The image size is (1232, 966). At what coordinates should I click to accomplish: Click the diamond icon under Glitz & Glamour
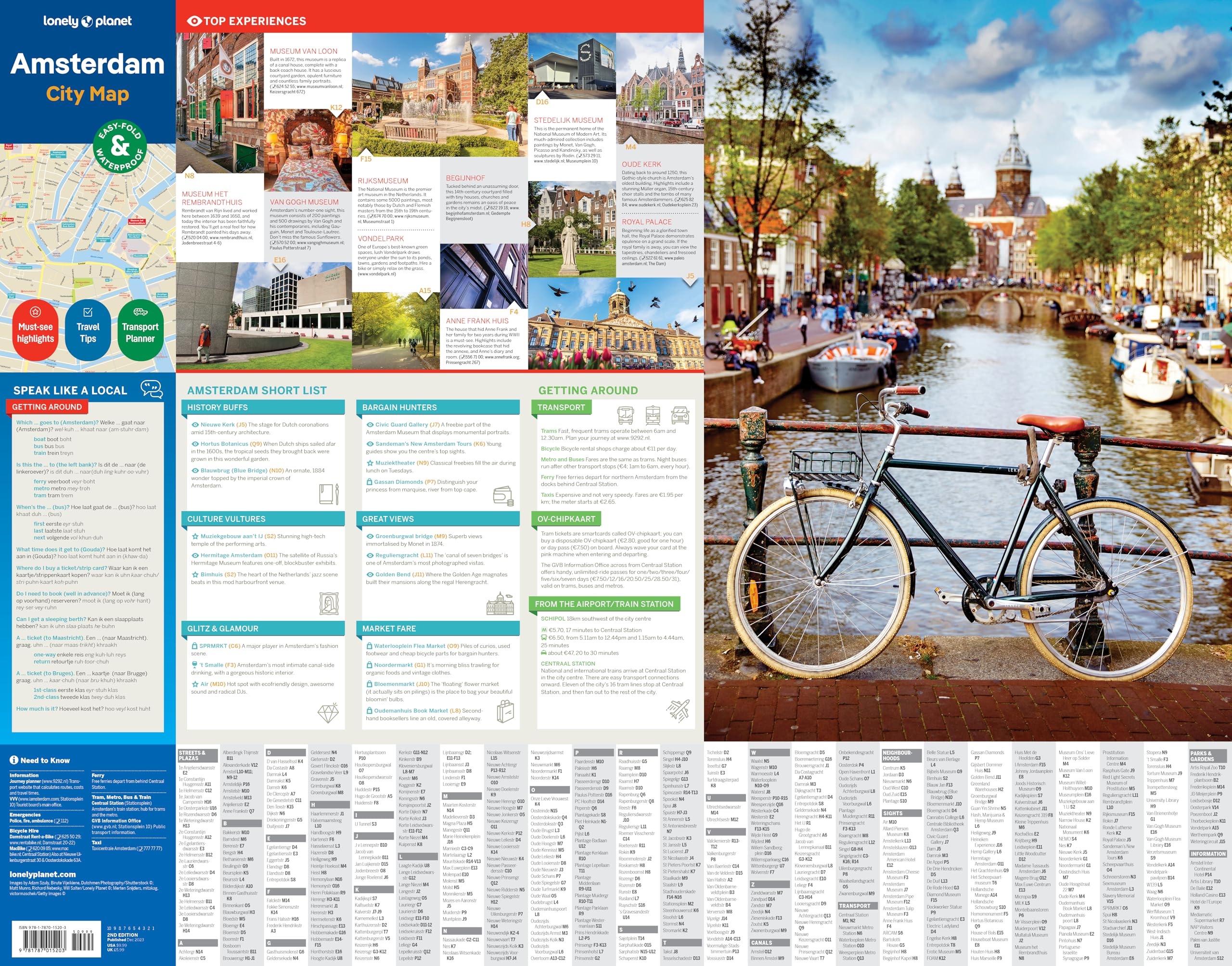pos(328,713)
